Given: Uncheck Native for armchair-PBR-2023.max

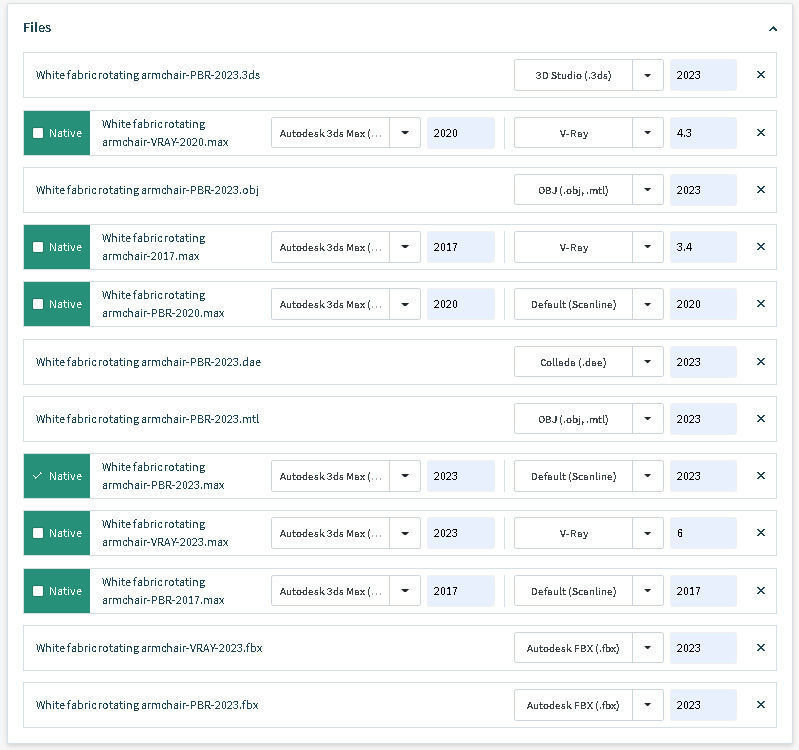Looking at the screenshot, I should point(38,476).
